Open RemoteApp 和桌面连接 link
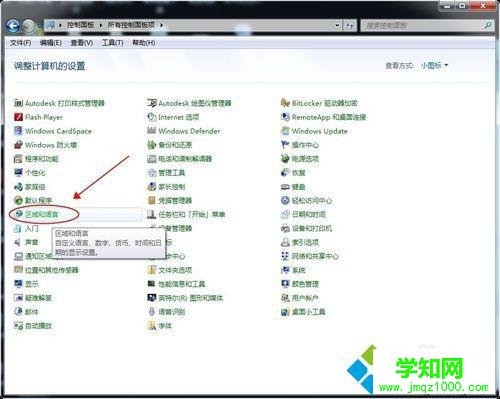The image size is (500, 399). (x=329, y=117)
